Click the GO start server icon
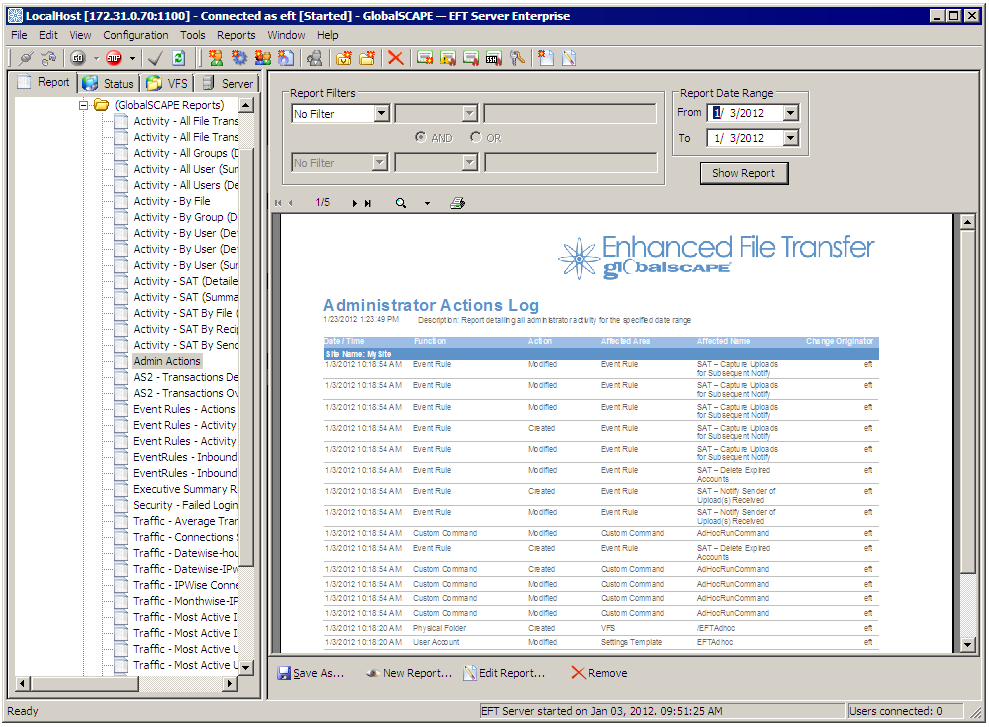This screenshot has width=989, height=727. (78, 58)
